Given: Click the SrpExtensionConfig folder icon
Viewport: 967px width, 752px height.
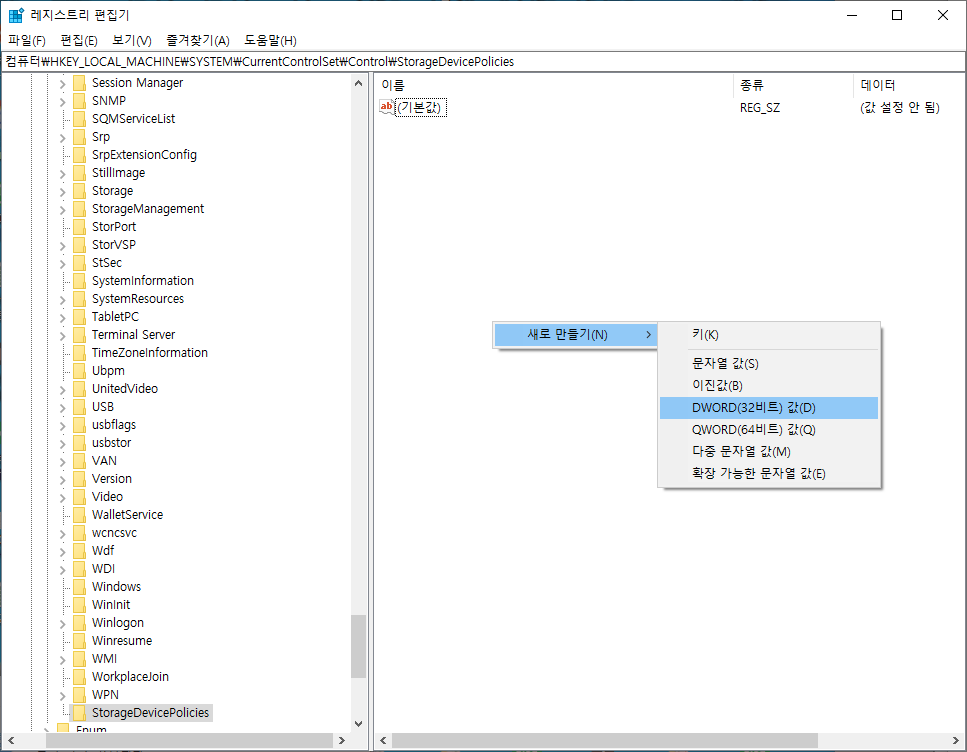Looking at the screenshot, I should click(80, 155).
